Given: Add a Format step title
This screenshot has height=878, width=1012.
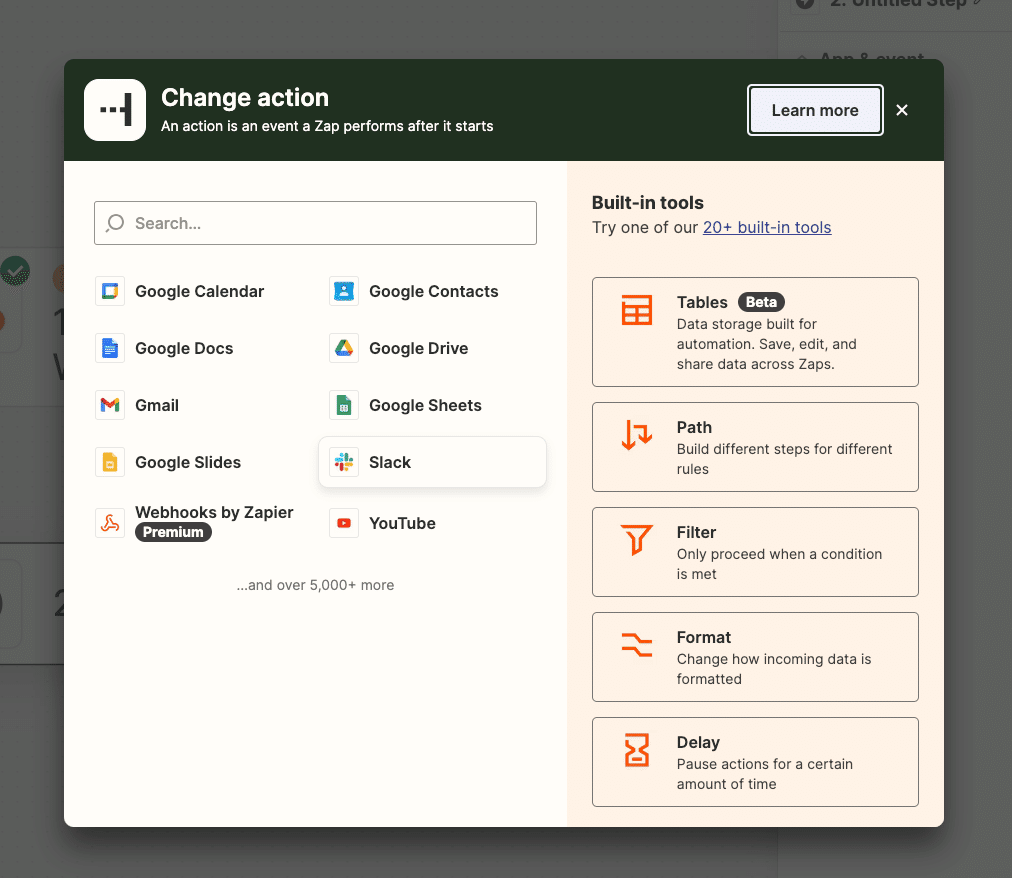Looking at the screenshot, I should tap(704, 638).
